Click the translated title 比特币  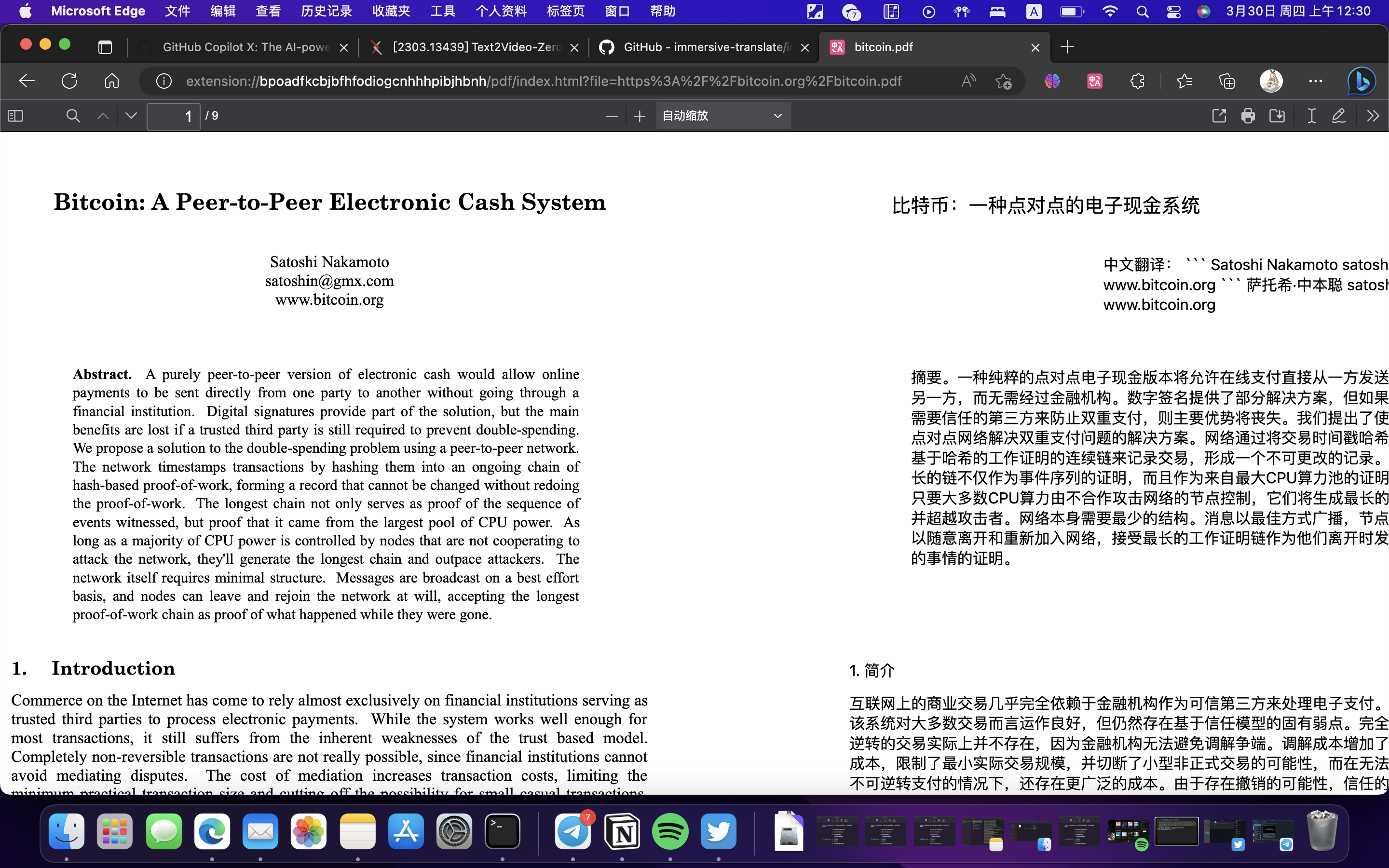(x=1045, y=205)
